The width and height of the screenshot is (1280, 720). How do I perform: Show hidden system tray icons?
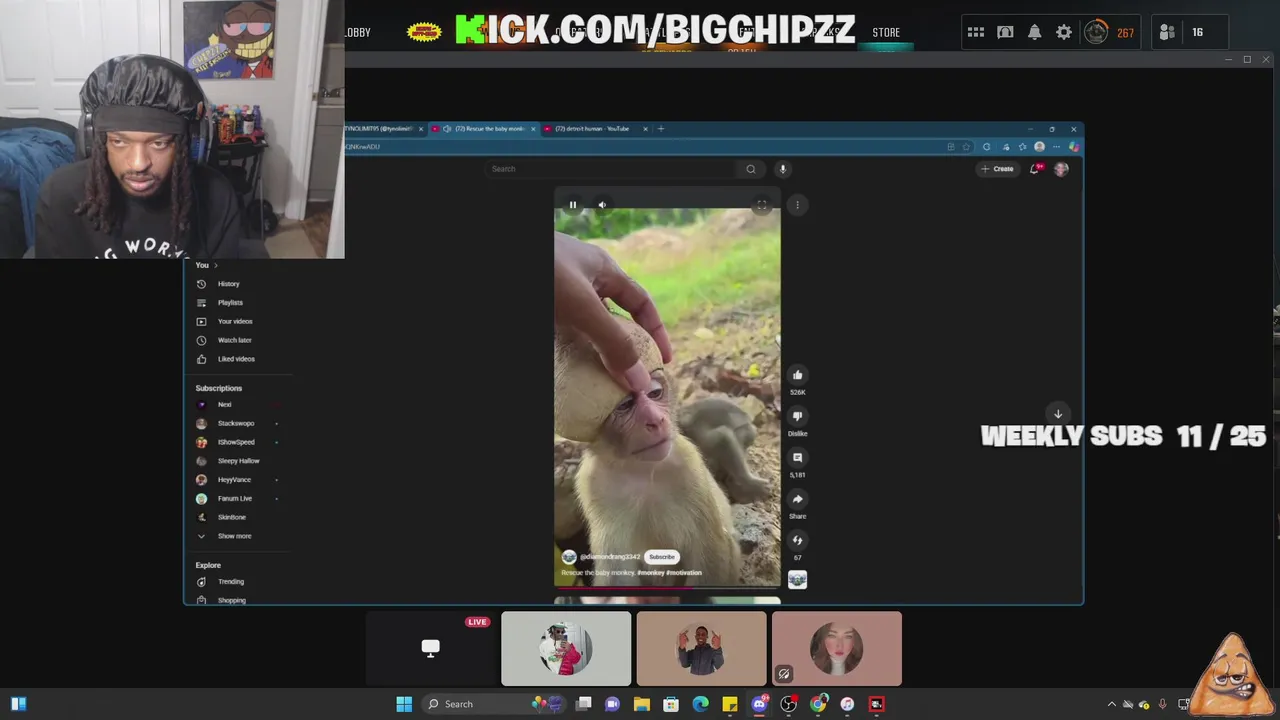(1111, 704)
